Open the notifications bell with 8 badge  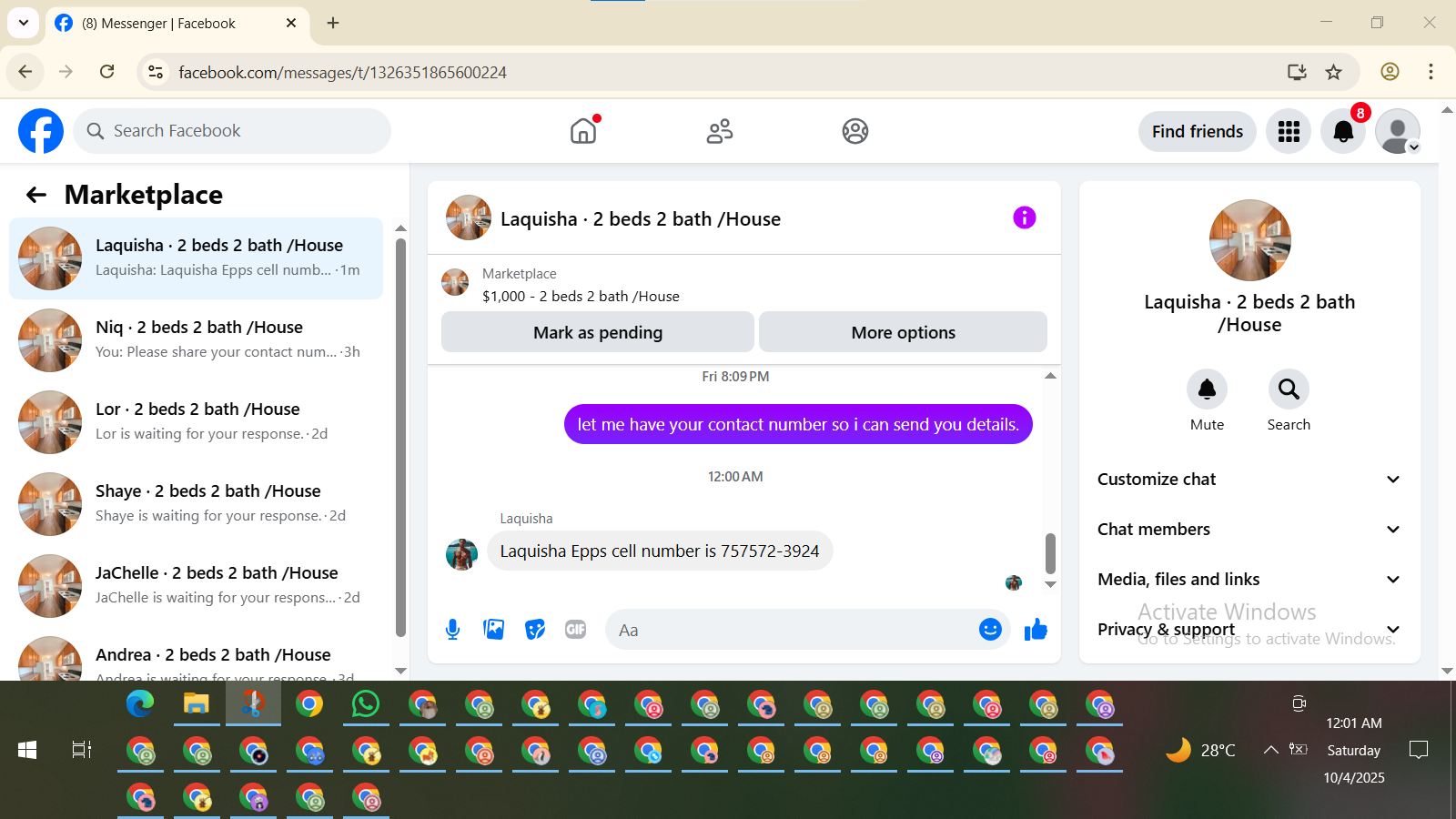pos(1343,131)
